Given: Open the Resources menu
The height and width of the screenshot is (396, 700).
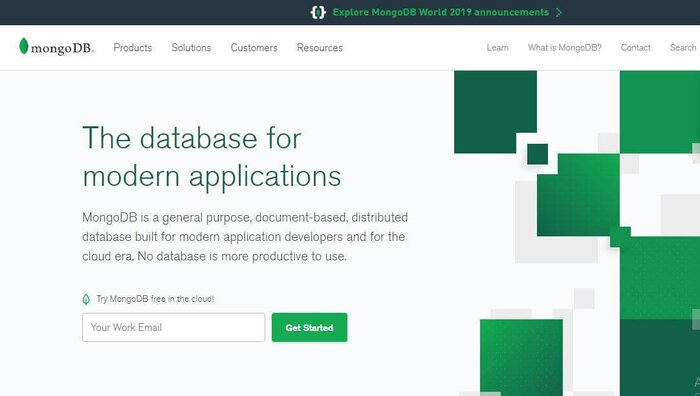Looking at the screenshot, I should [x=320, y=48].
